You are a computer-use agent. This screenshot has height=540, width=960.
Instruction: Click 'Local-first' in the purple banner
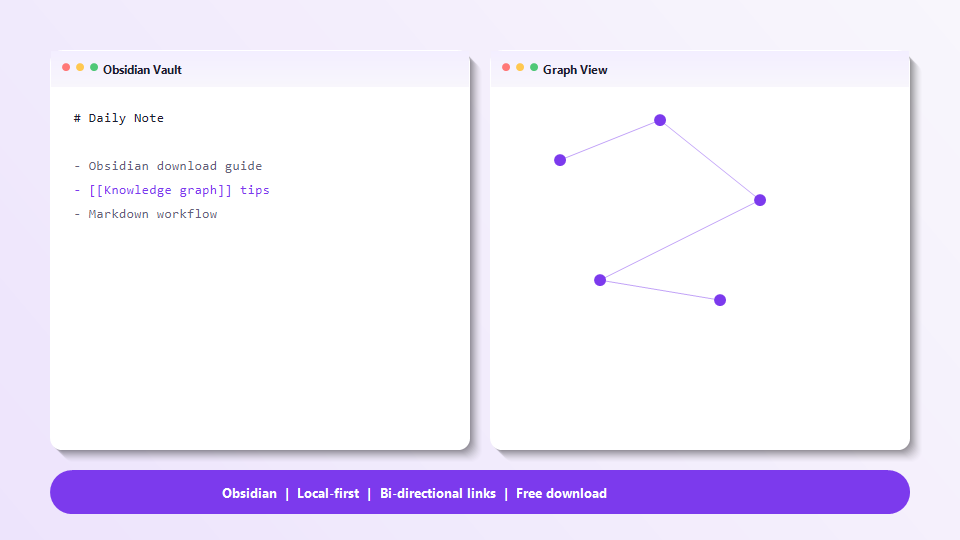pos(328,493)
